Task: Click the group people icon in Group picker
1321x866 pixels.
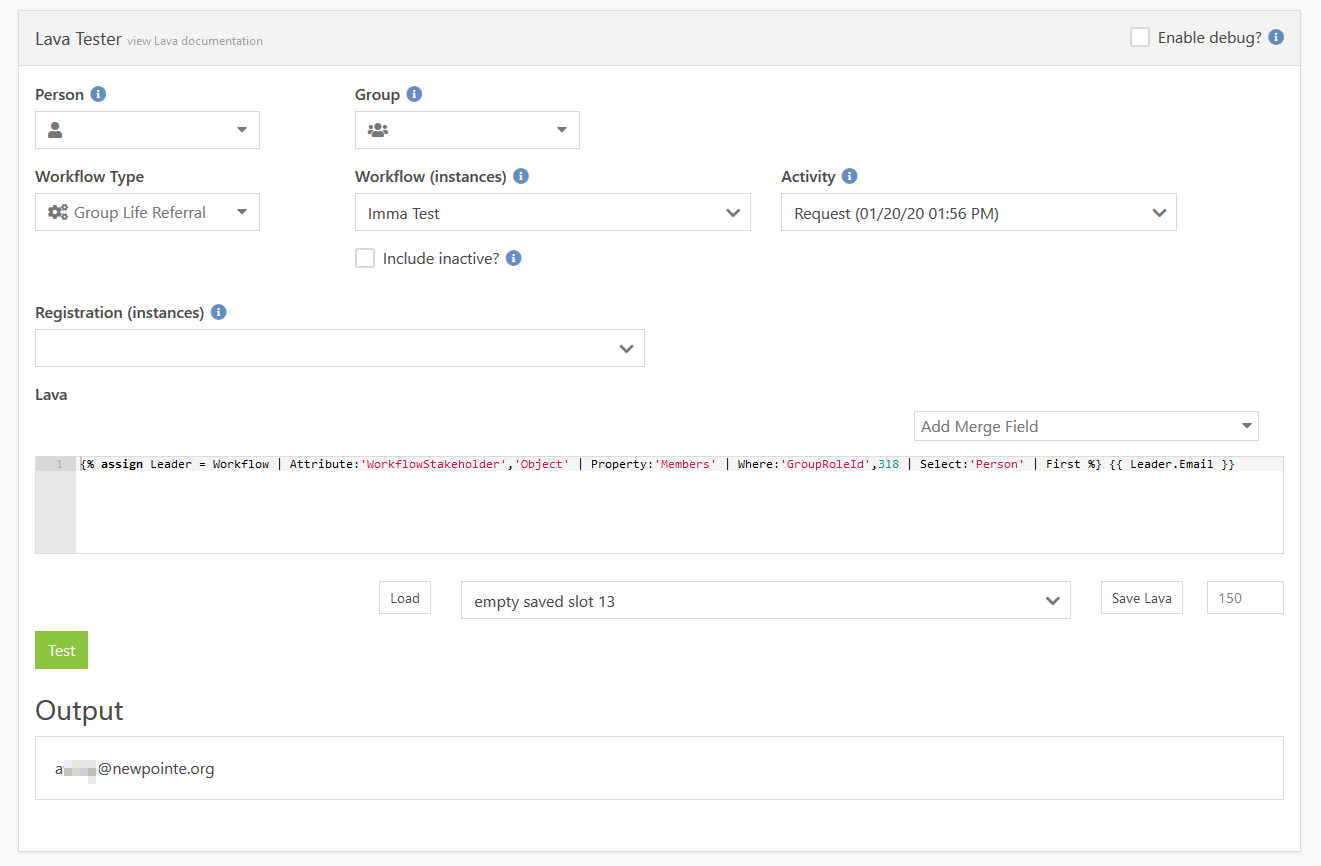Action: 378,130
